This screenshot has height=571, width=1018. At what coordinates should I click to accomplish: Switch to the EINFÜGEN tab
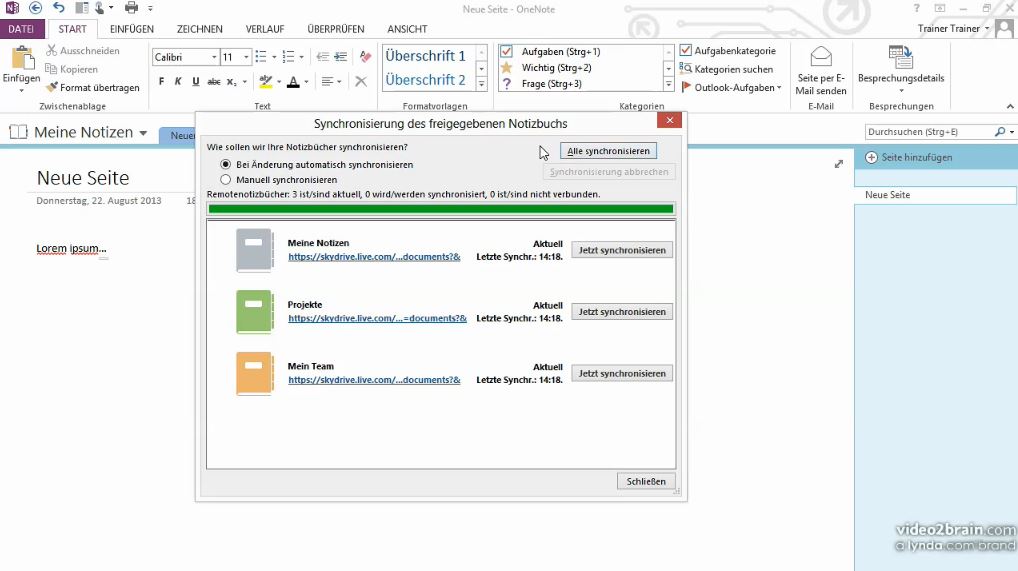tap(132, 29)
